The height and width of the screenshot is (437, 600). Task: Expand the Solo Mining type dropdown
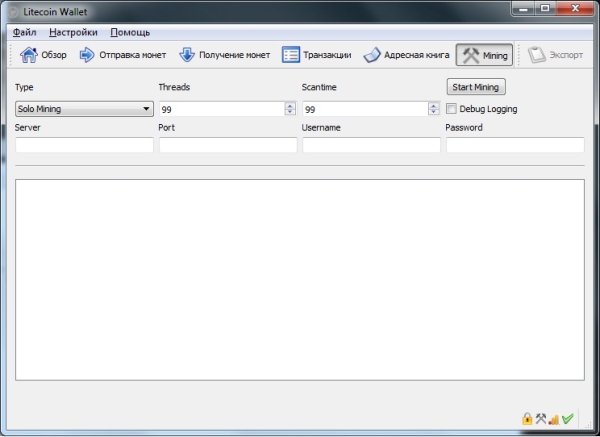tap(84, 109)
